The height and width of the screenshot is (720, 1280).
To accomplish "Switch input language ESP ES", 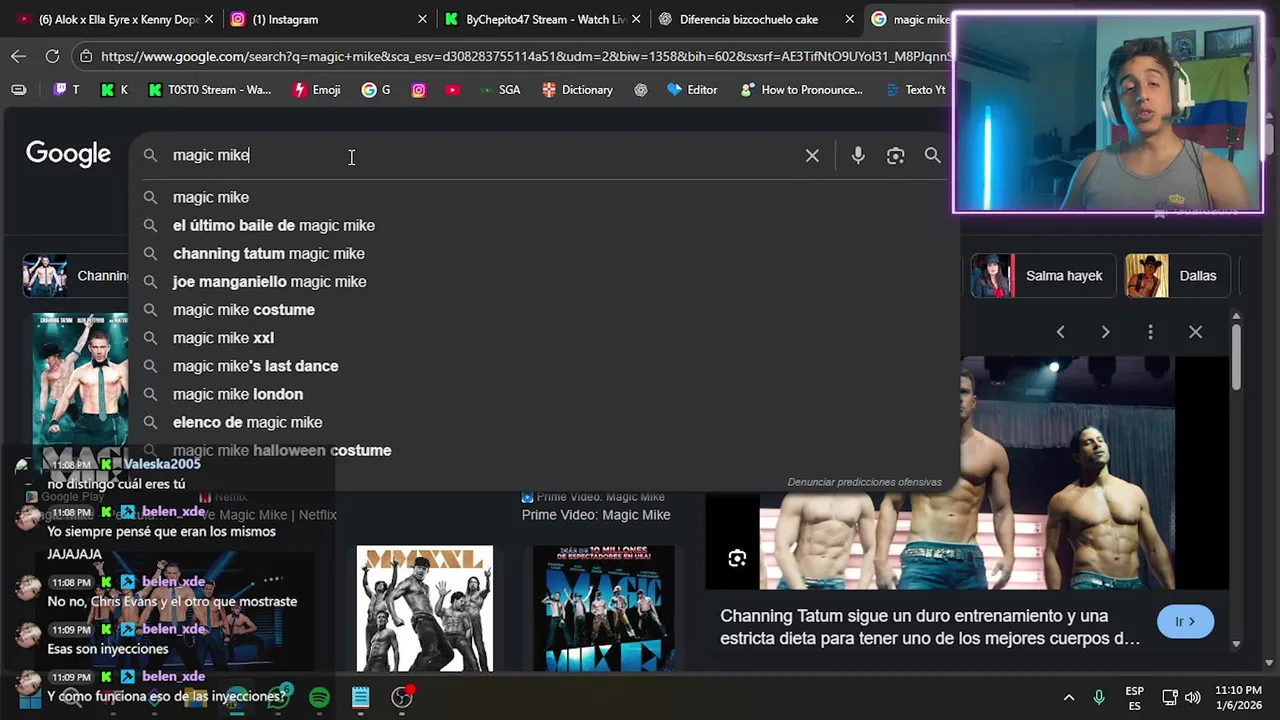I will coord(1134,697).
